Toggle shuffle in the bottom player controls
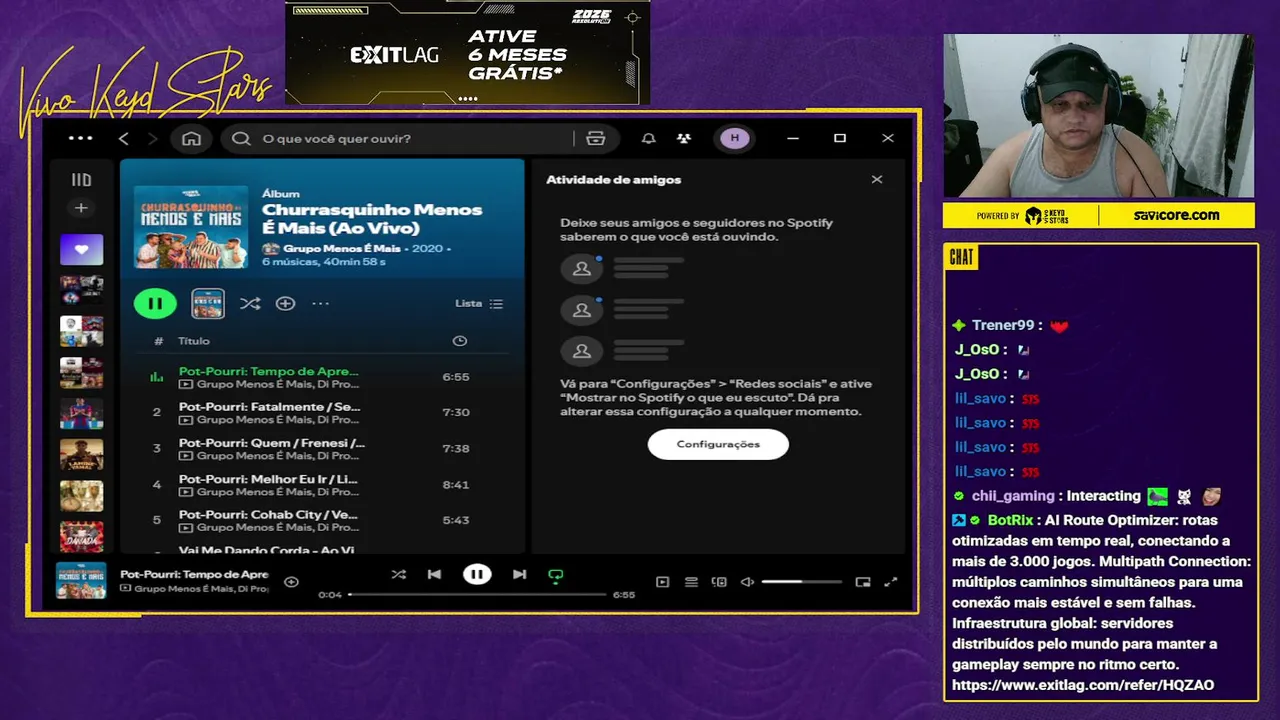 point(398,574)
